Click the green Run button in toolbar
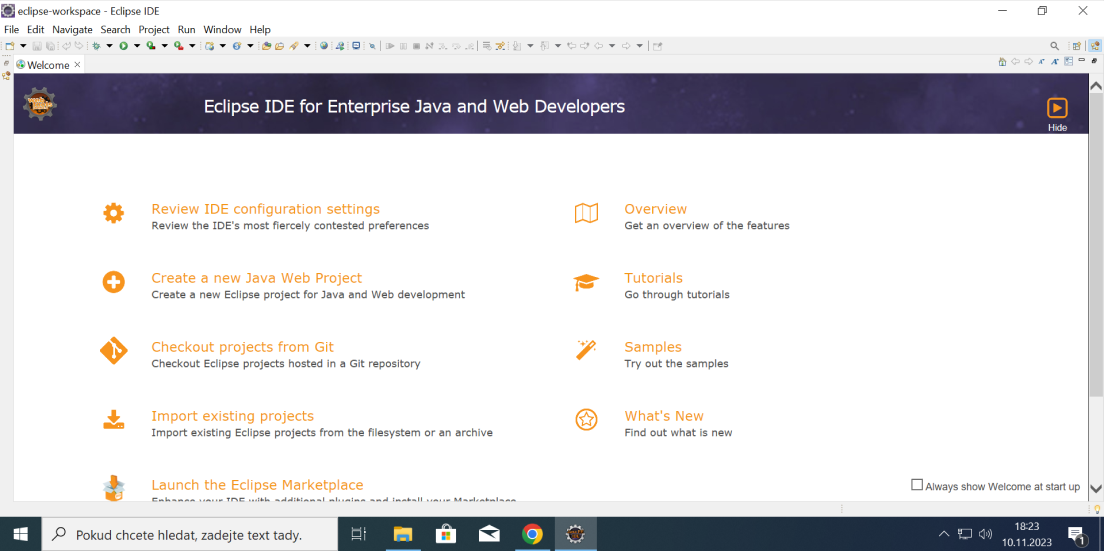1104x551 pixels. click(x=124, y=46)
